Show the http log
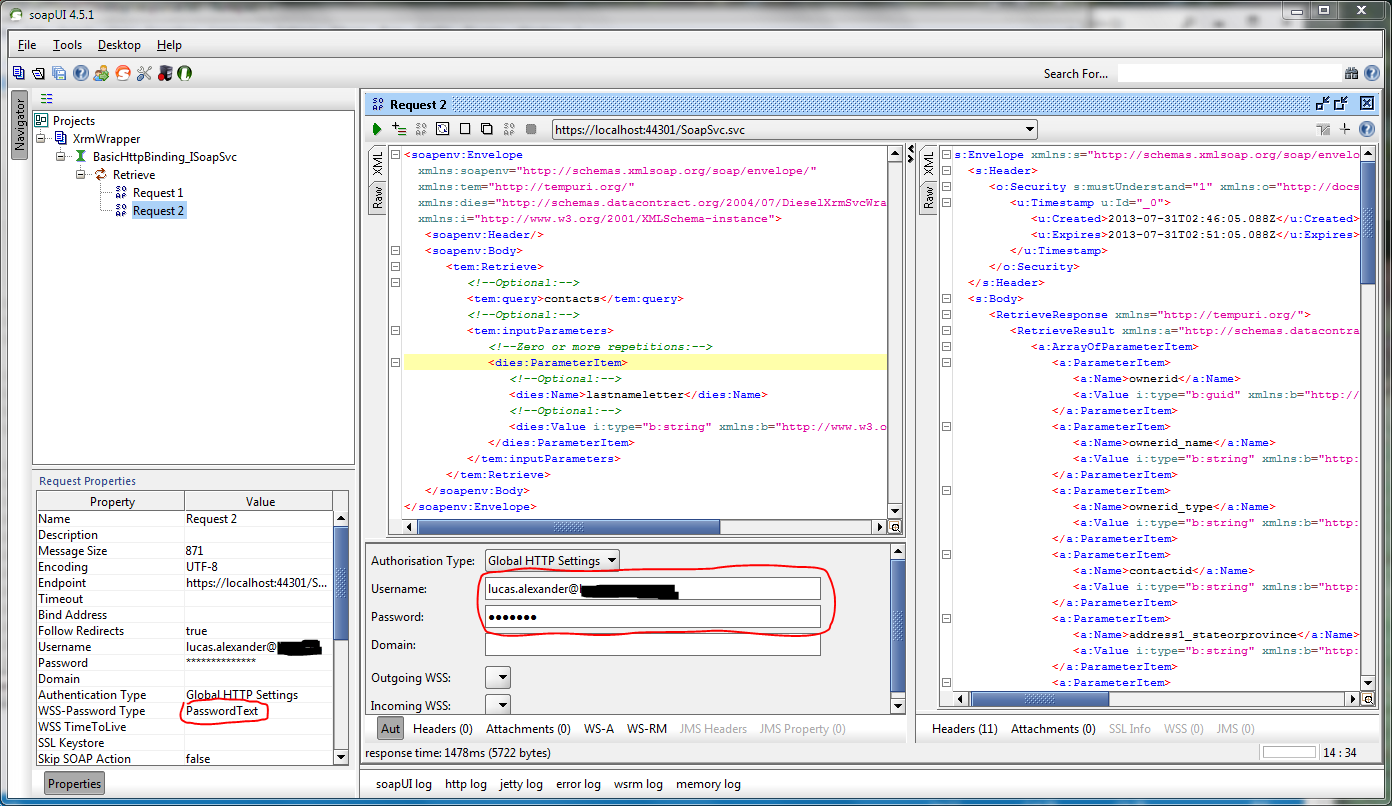1392x806 pixels. pyautogui.click(x=466, y=784)
